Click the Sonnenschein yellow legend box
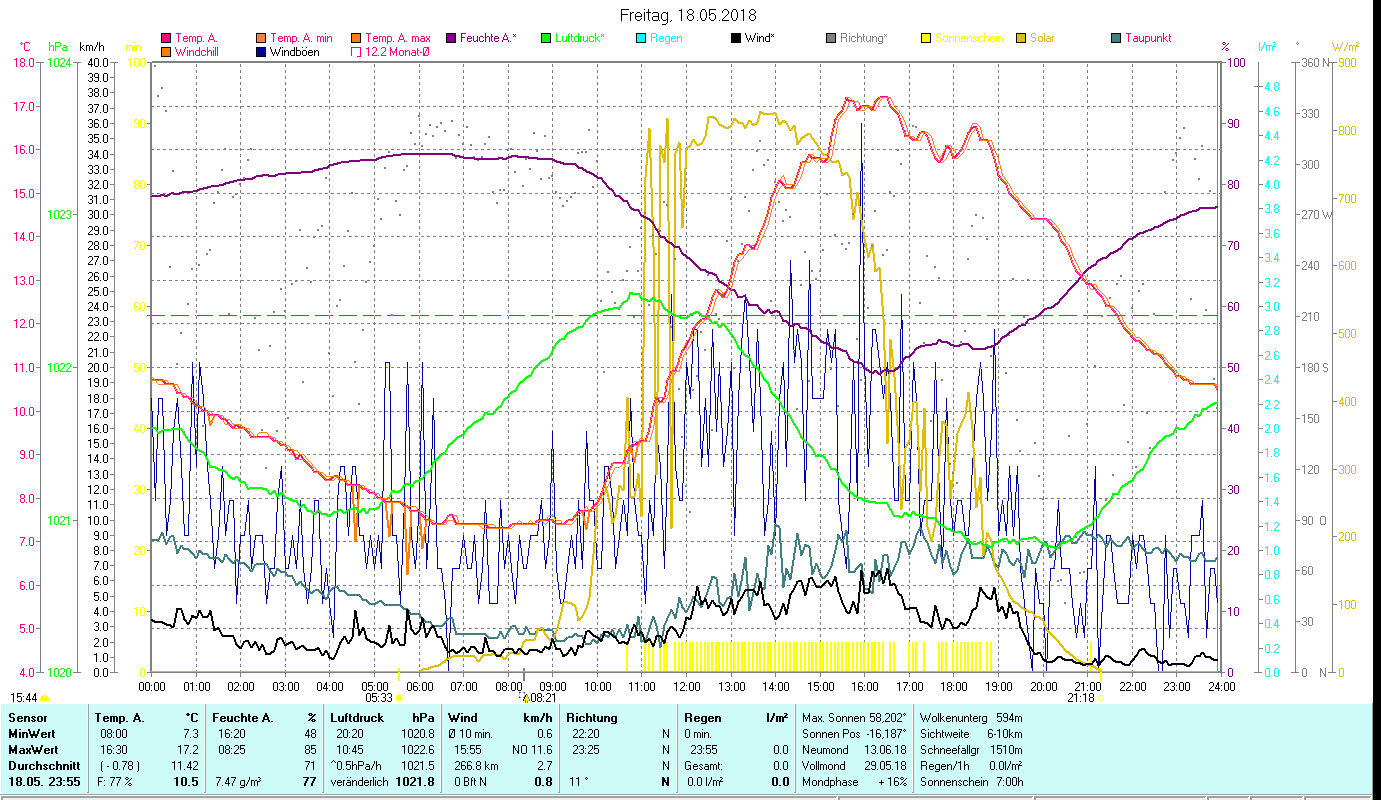The width and height of the screenshot is (1381, 800). [926, 38]
